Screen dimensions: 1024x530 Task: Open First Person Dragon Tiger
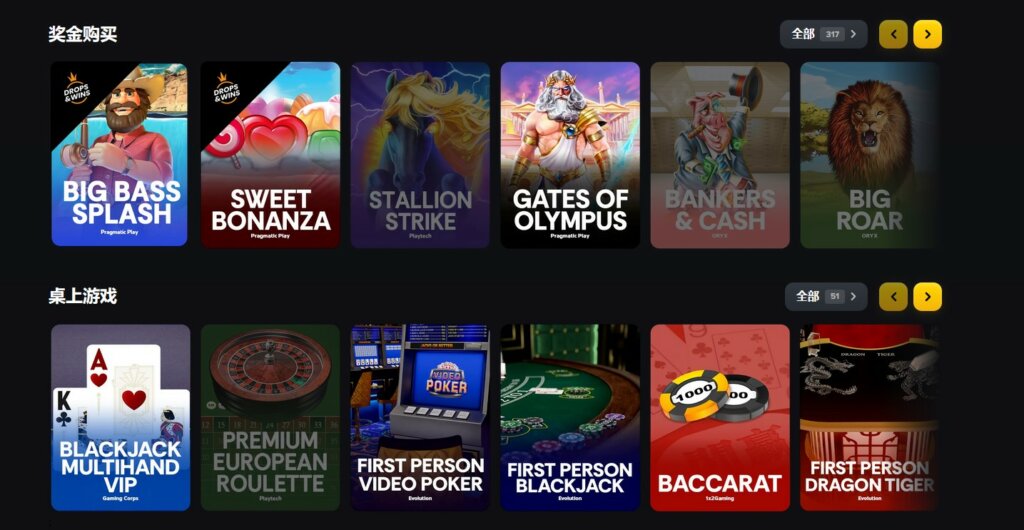pyautogui.click(x=869, y=418)
